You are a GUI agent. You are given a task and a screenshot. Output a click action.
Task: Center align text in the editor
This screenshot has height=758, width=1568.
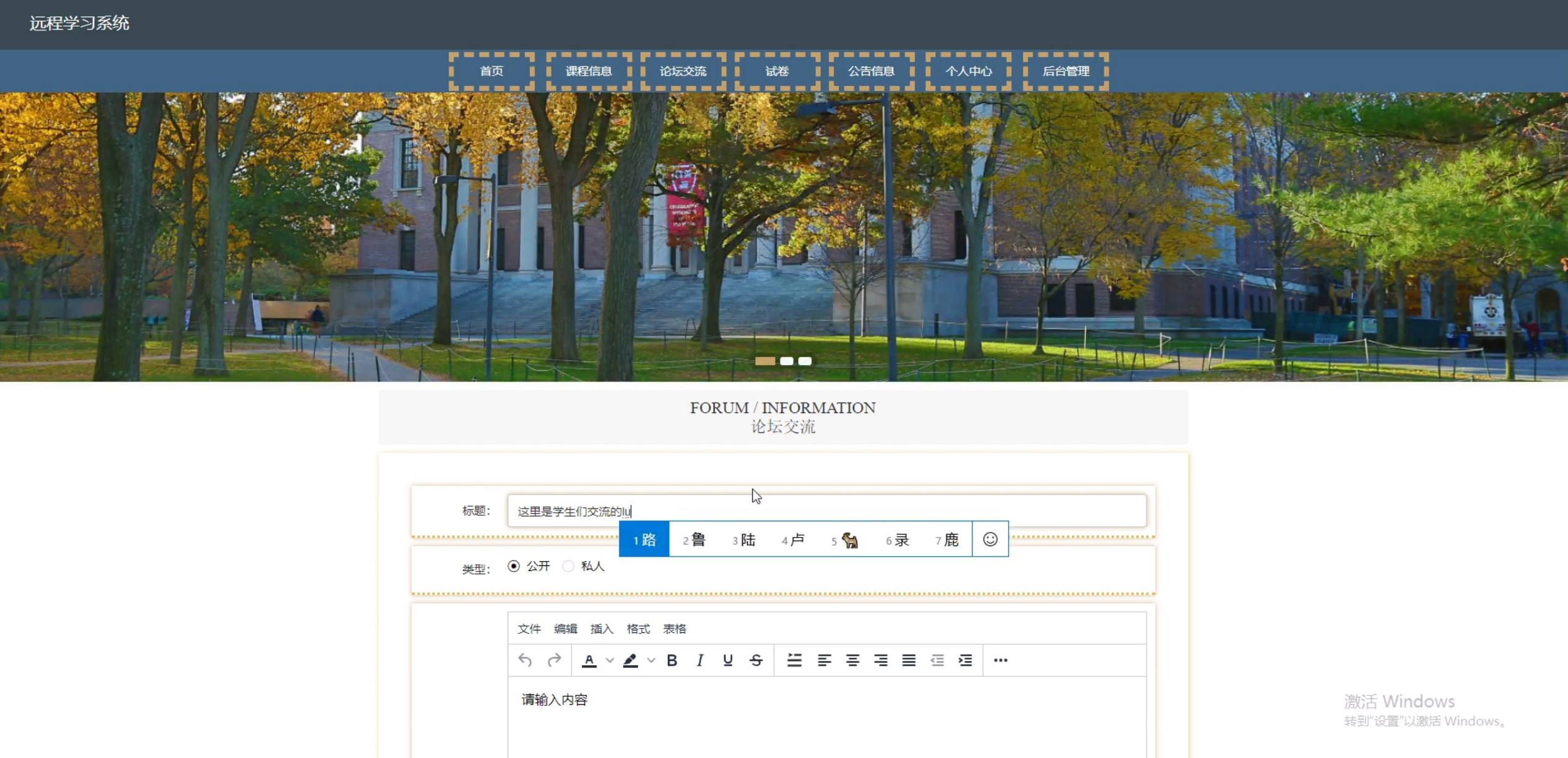click(852, 660)
